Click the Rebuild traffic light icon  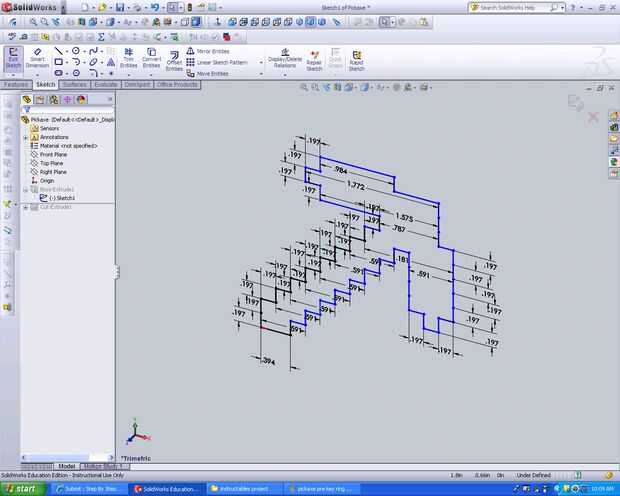click(x=190, y=7)
